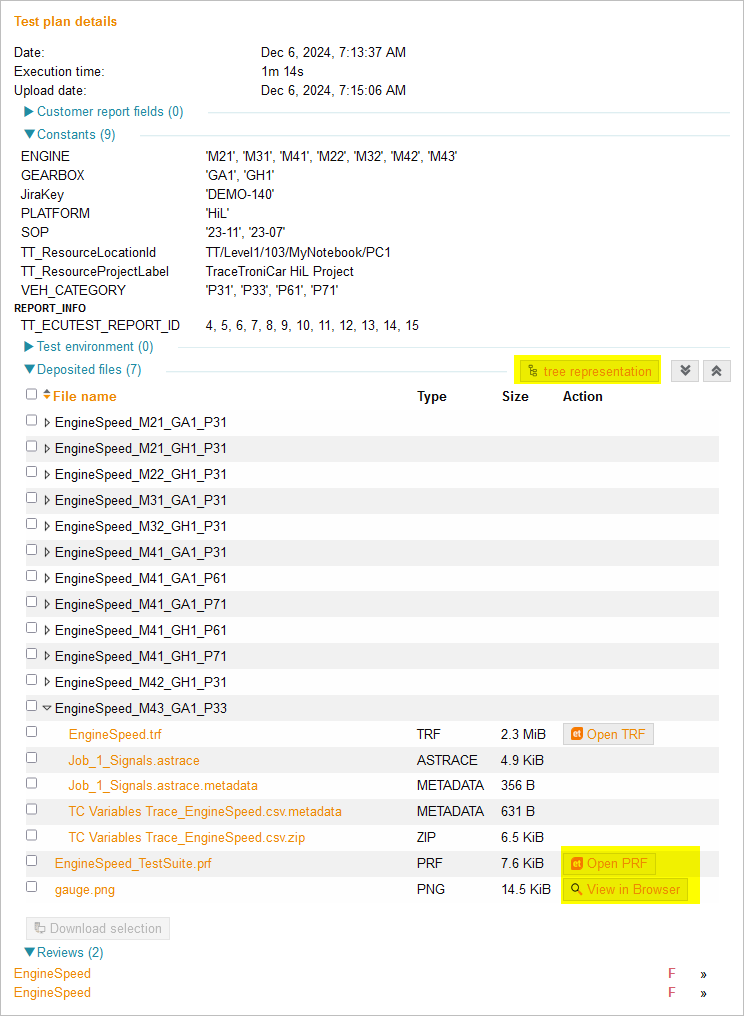View gauge.png in Browser

point(625,890)
